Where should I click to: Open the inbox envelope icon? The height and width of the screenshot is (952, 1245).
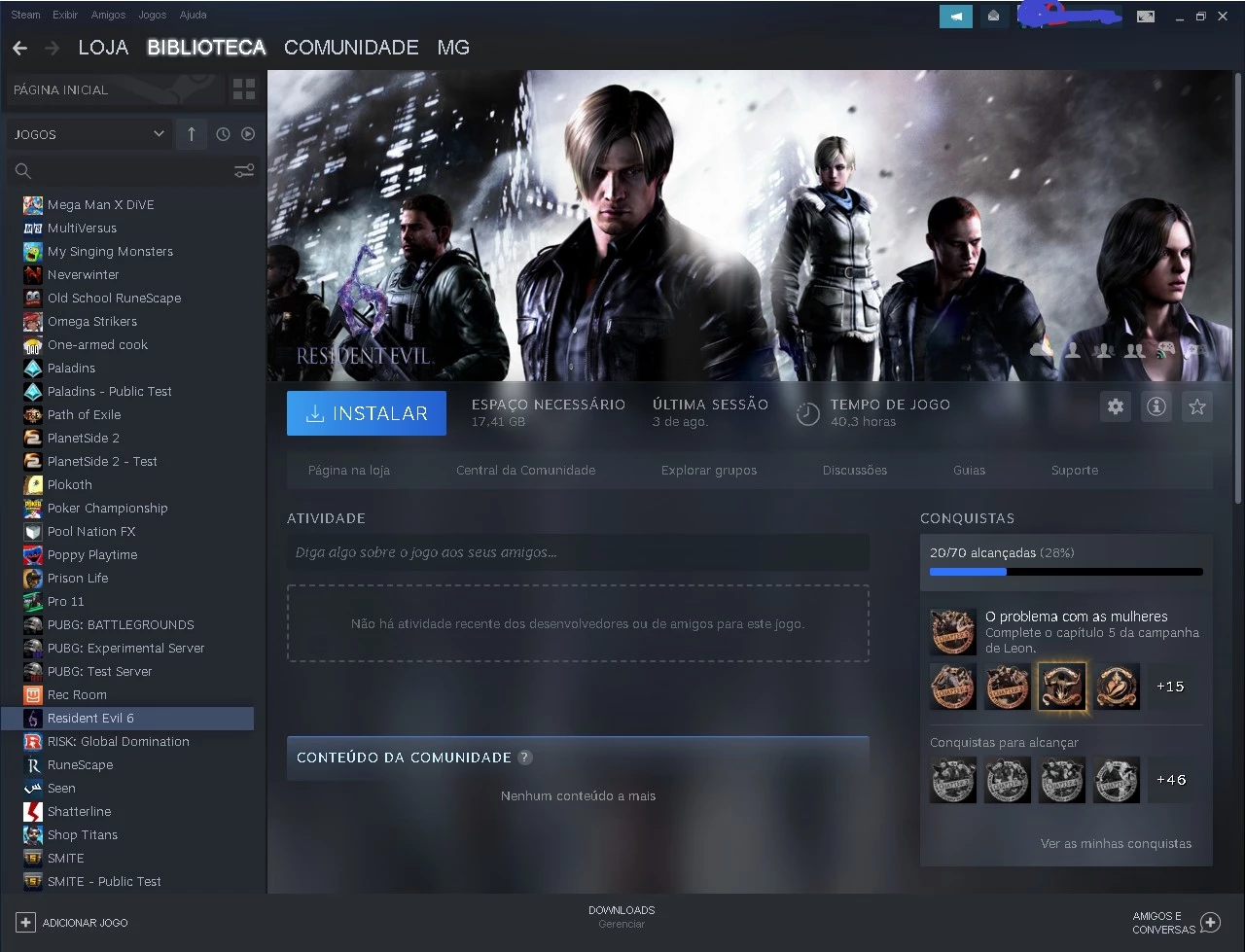(993, 16)
